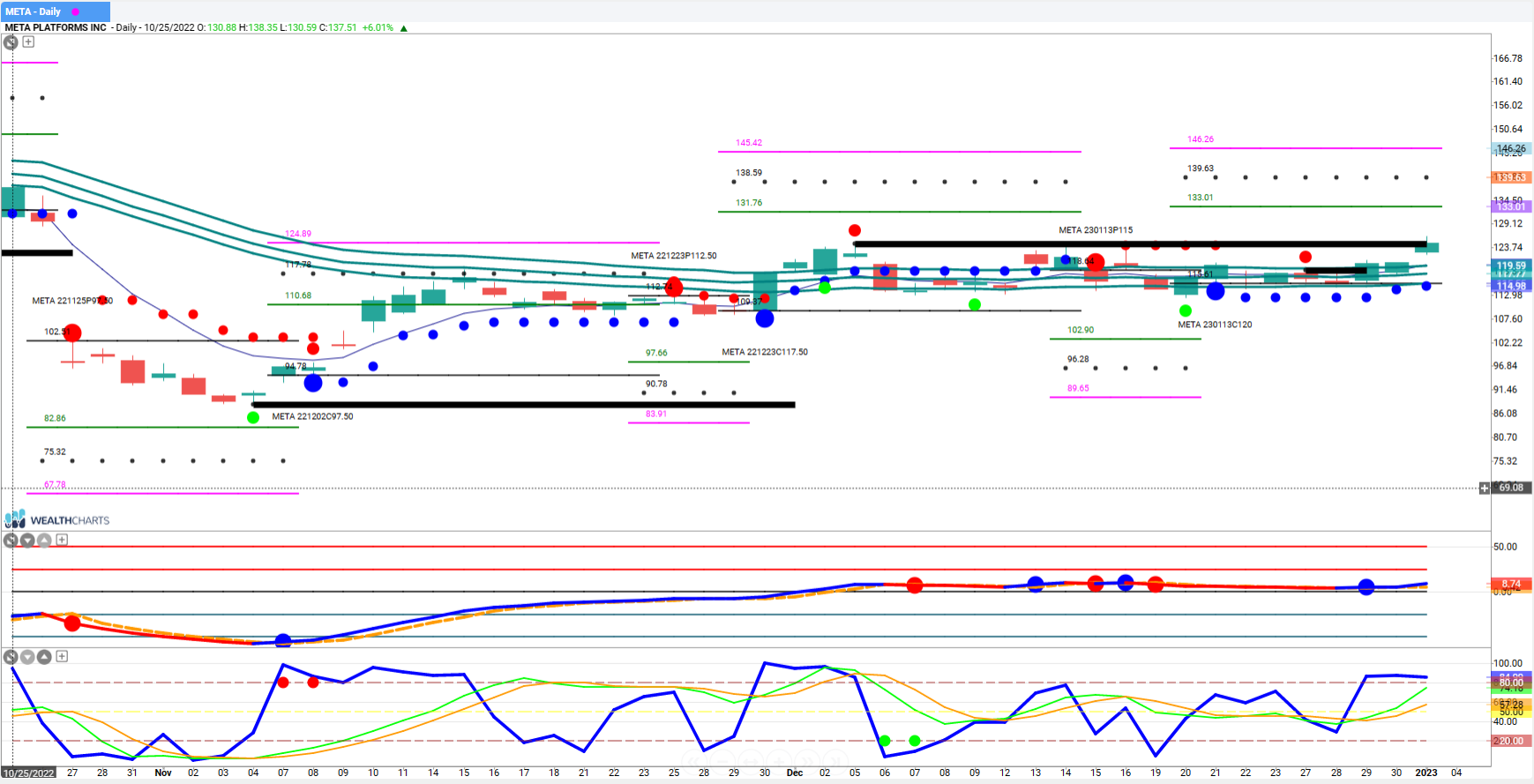Move the middle indicator panel up
Image resolution: width=1534 pixels, height=784 pixels.
(44, 541)
